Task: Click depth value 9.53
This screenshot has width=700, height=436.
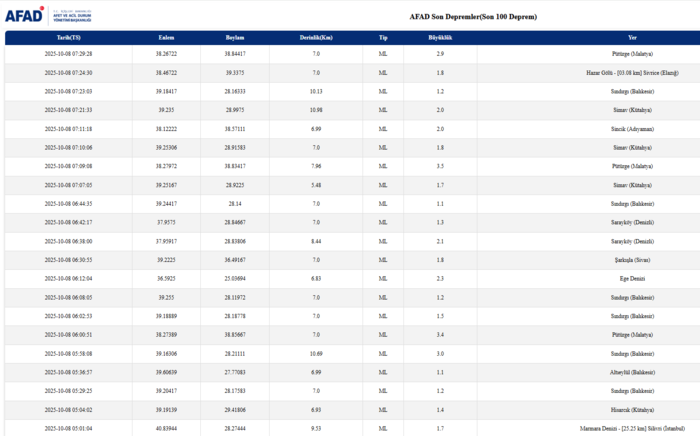Action: 316,428
